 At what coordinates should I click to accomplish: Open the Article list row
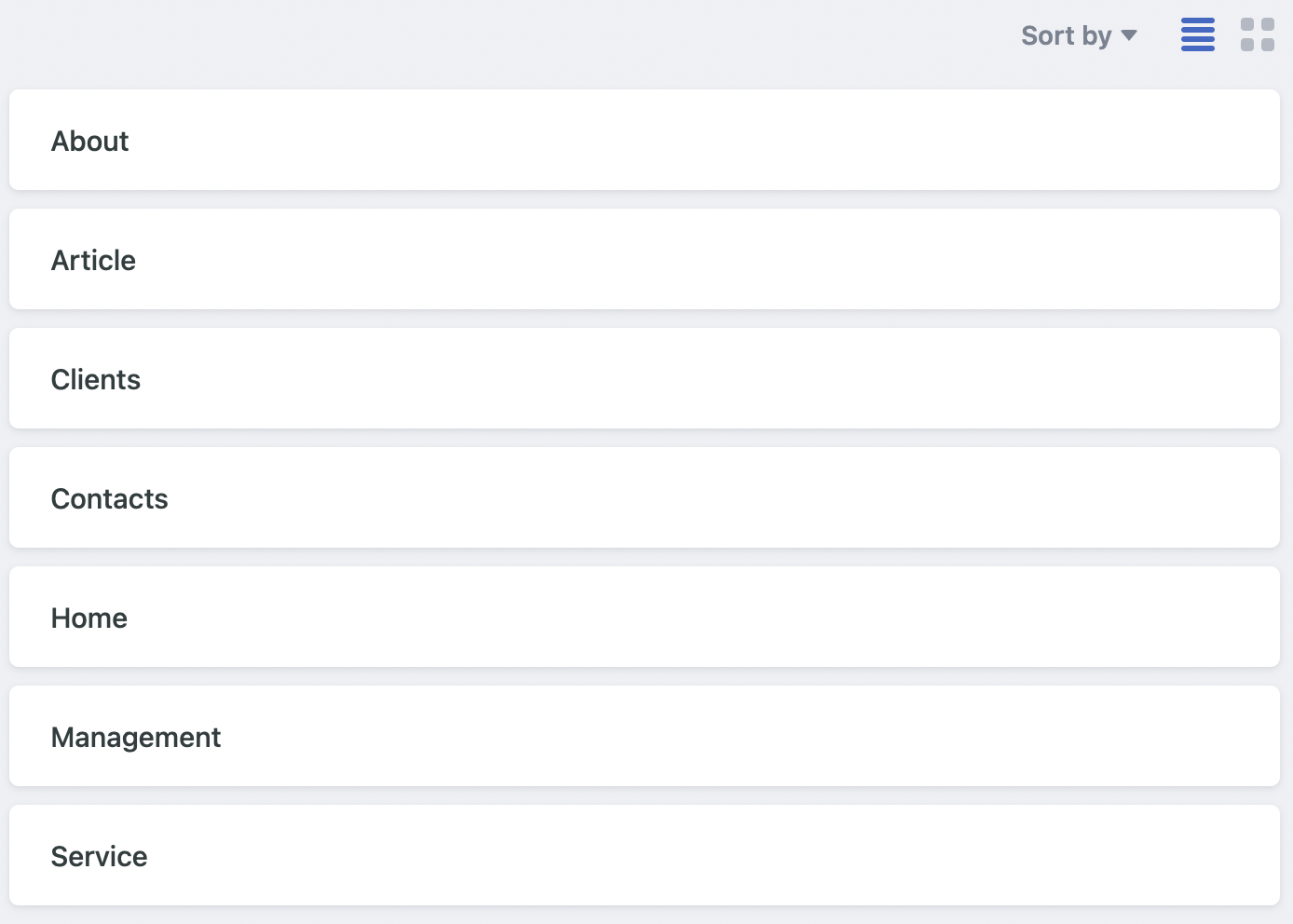pyautogui.click(x=645, y=259)
